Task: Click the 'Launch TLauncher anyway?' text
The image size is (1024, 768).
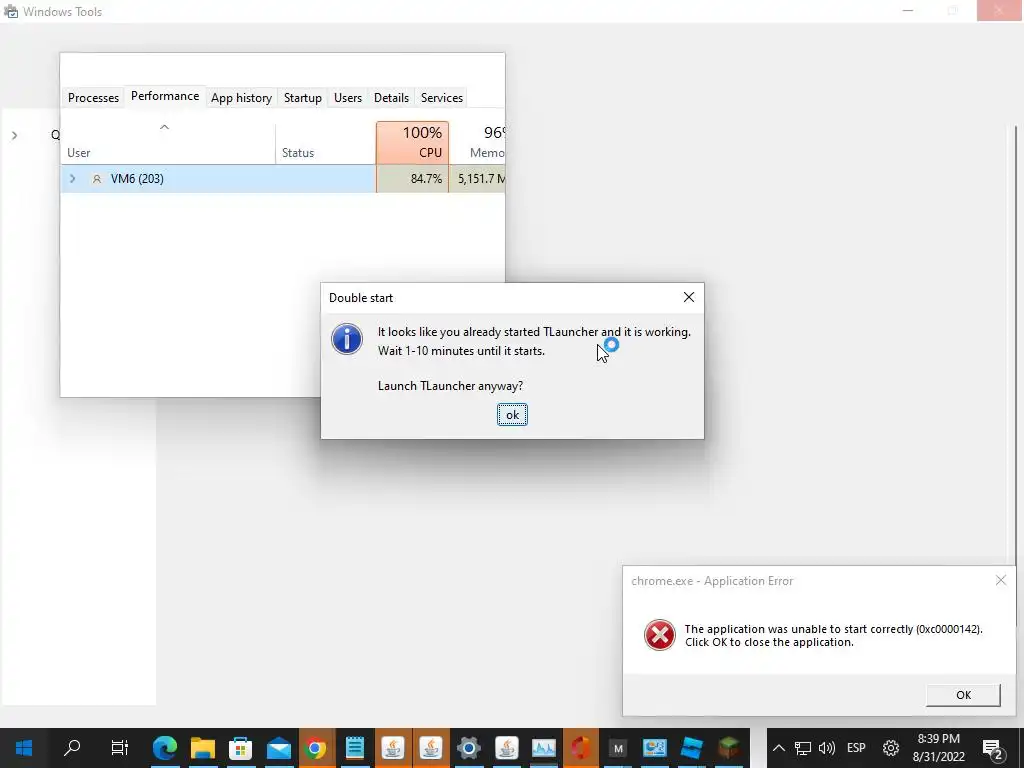Action: (450, 386)
